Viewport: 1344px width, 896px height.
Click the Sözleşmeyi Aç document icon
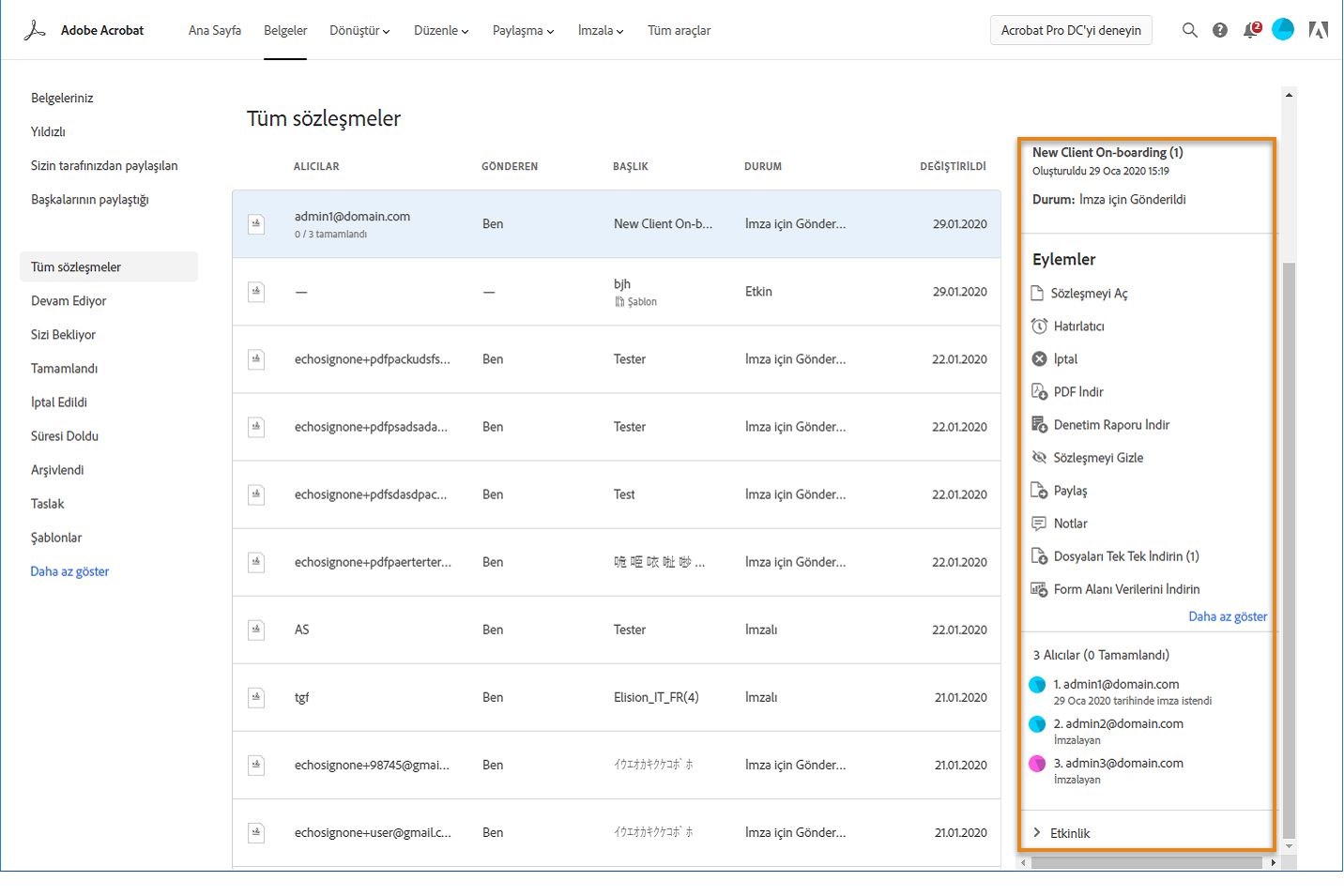coord(1038,293)
